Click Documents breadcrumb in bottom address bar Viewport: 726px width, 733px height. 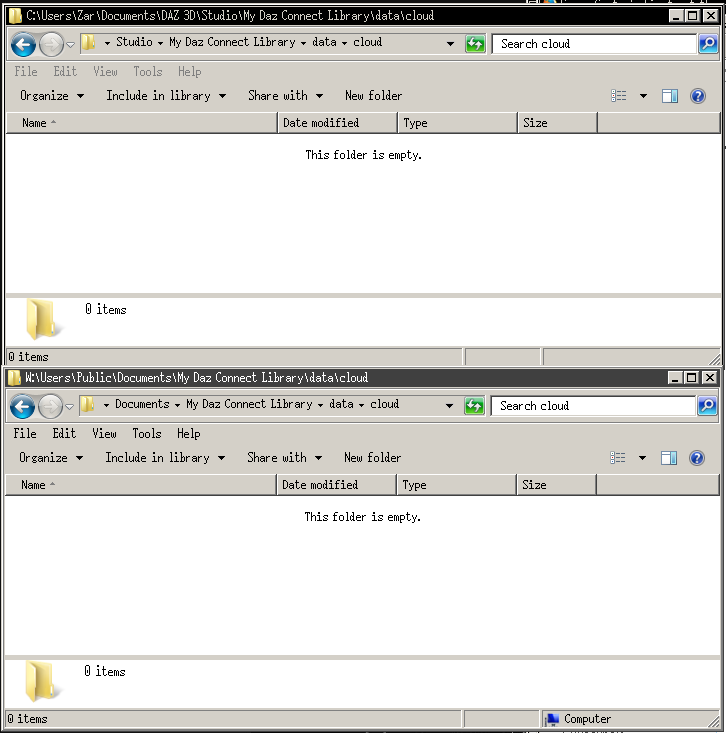pos(142,404)
